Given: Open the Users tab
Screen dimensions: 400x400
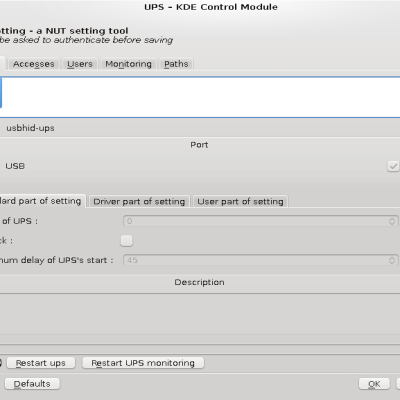Looking at the screenshot, I should point(80,64).
